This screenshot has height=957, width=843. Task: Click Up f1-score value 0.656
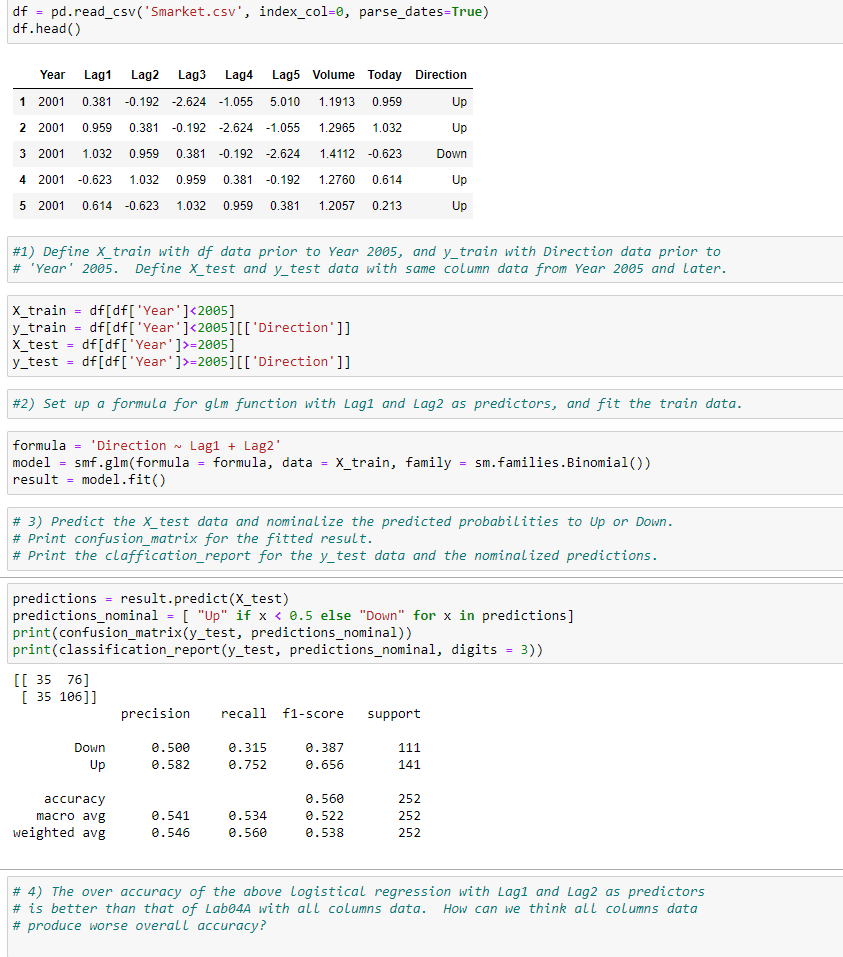325,765
